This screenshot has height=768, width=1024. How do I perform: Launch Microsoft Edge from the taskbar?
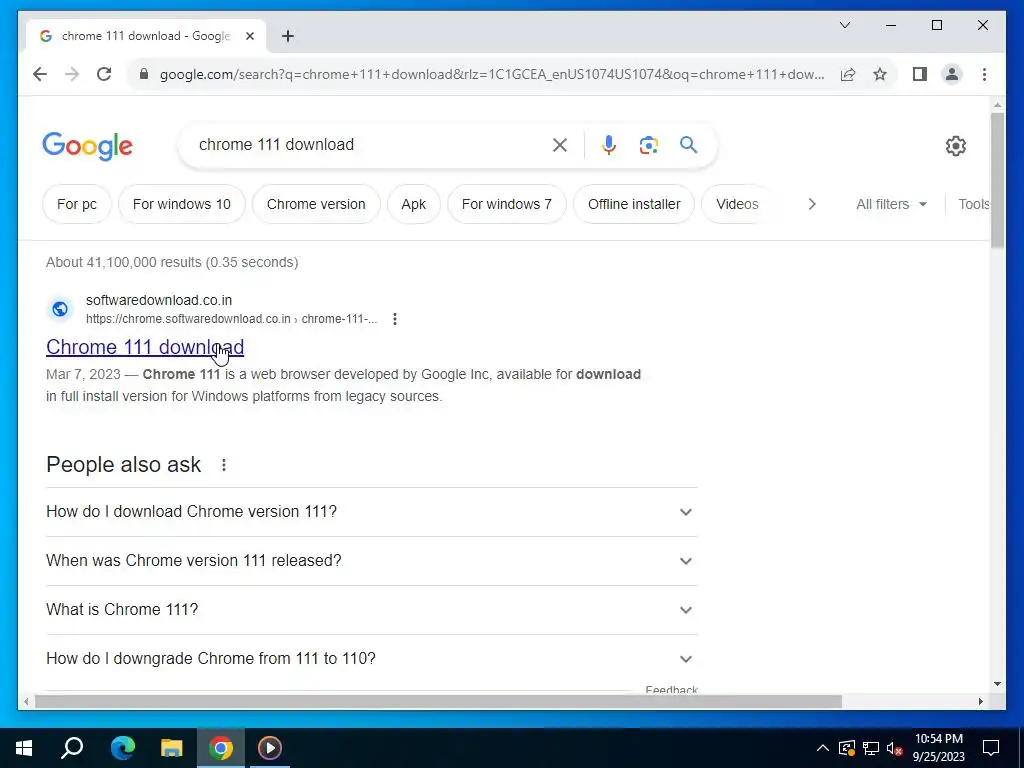point(122,748)
